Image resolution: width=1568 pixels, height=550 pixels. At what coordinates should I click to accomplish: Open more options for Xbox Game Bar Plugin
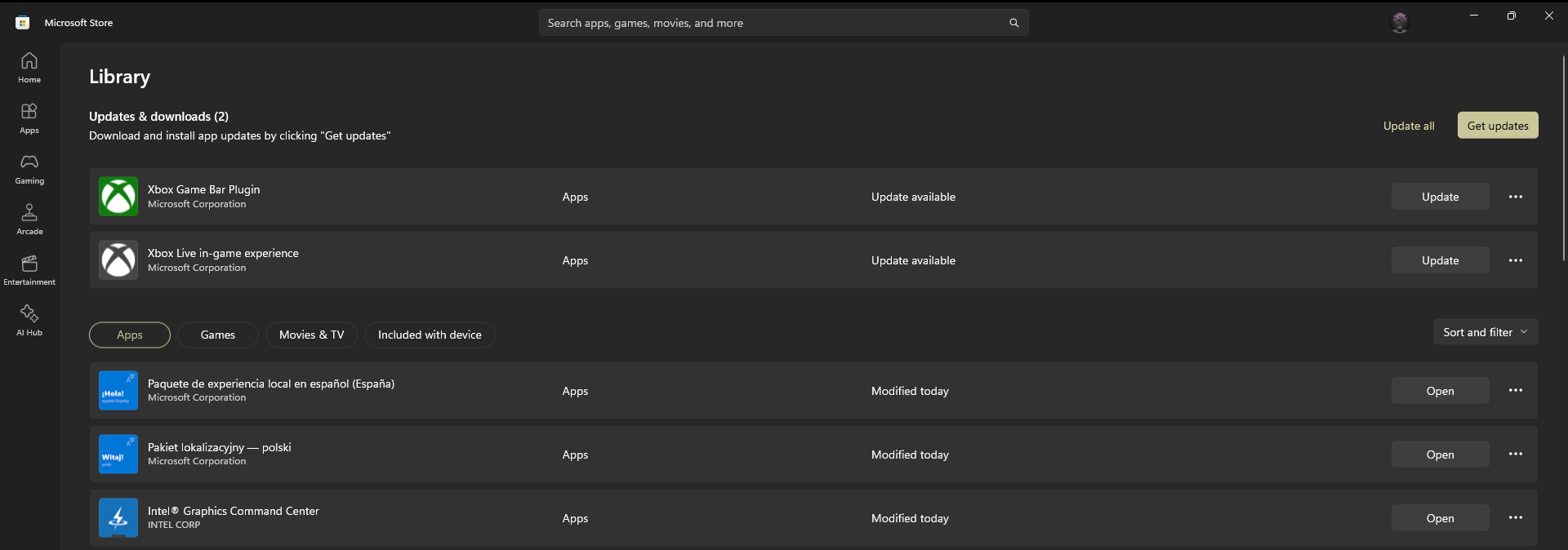[1516, 197]
